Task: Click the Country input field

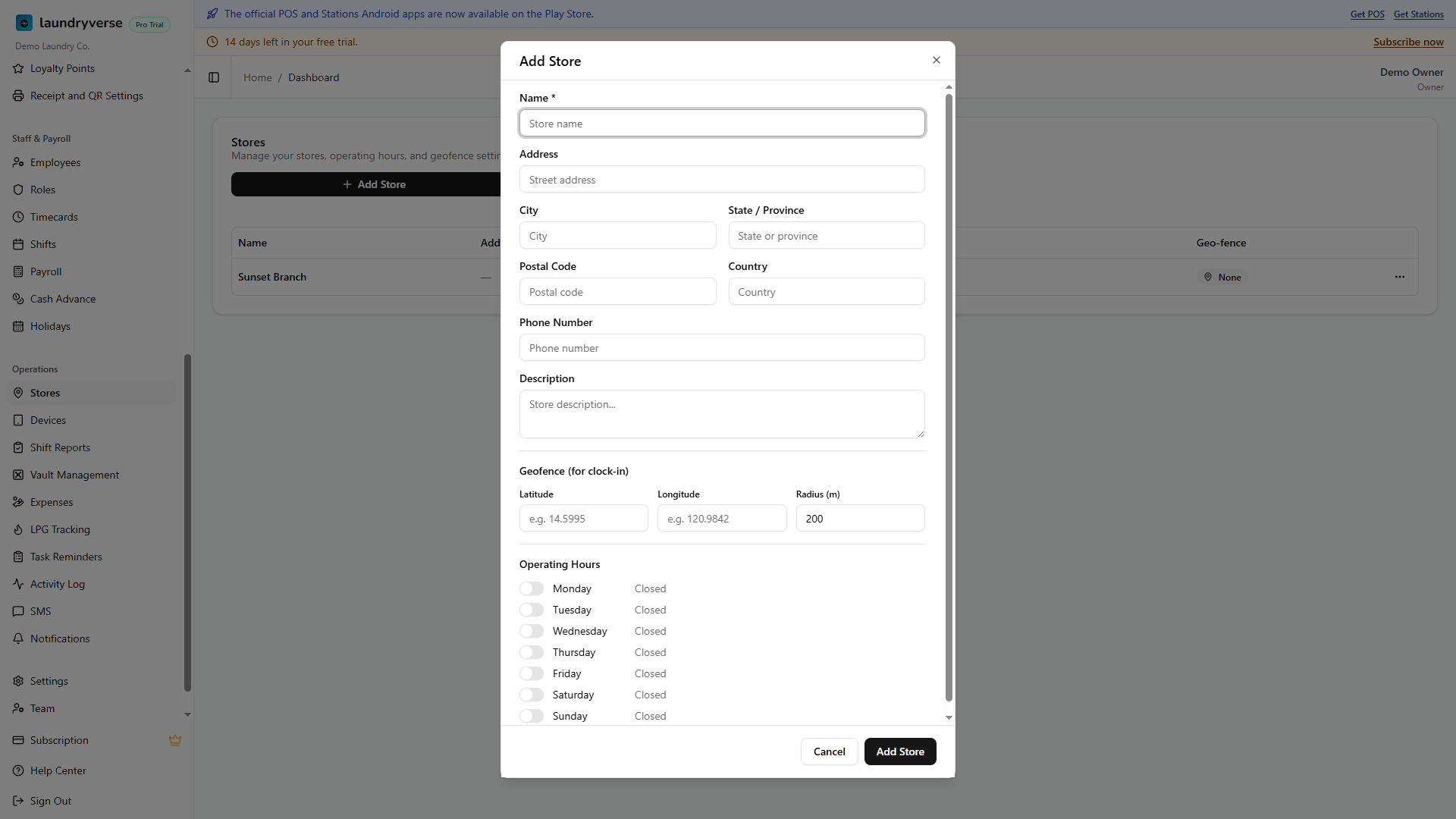Action: [x=827, y=291]
